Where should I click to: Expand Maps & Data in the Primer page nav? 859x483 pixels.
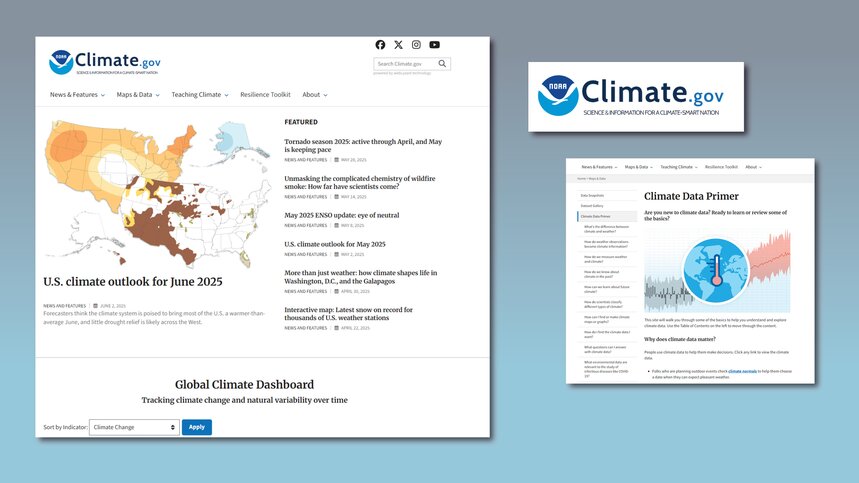(638, 167)
